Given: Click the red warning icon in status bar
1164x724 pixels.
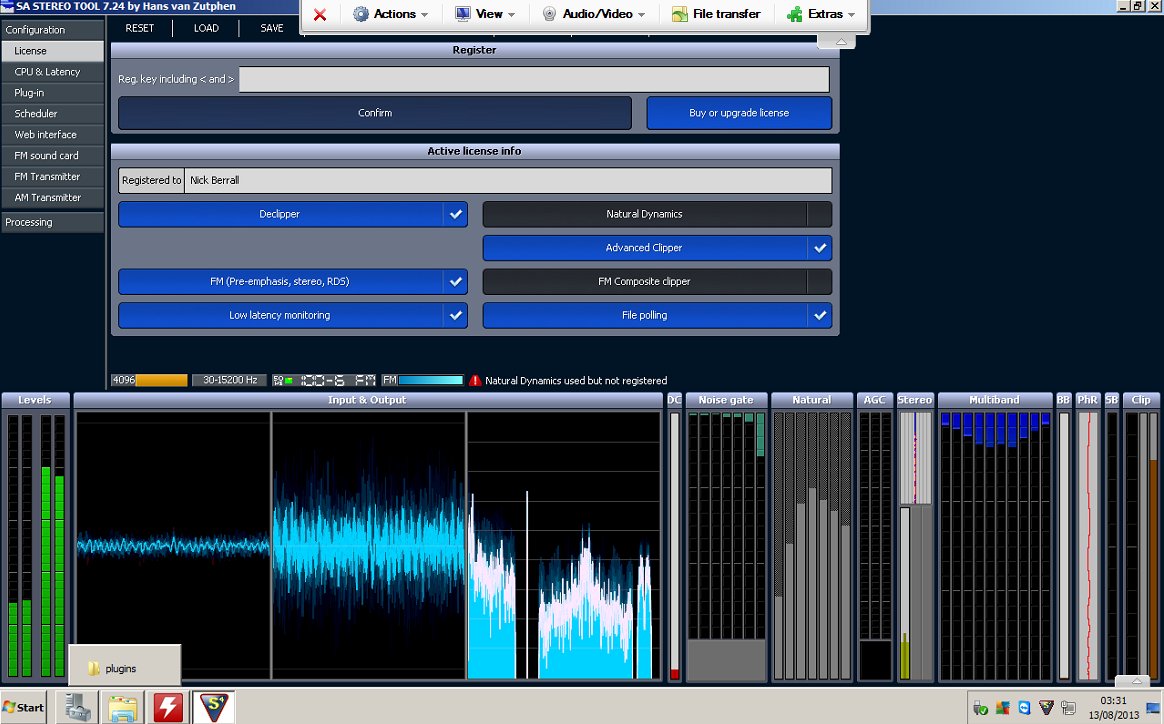Looking at the screenshot, I should (475, 380).
